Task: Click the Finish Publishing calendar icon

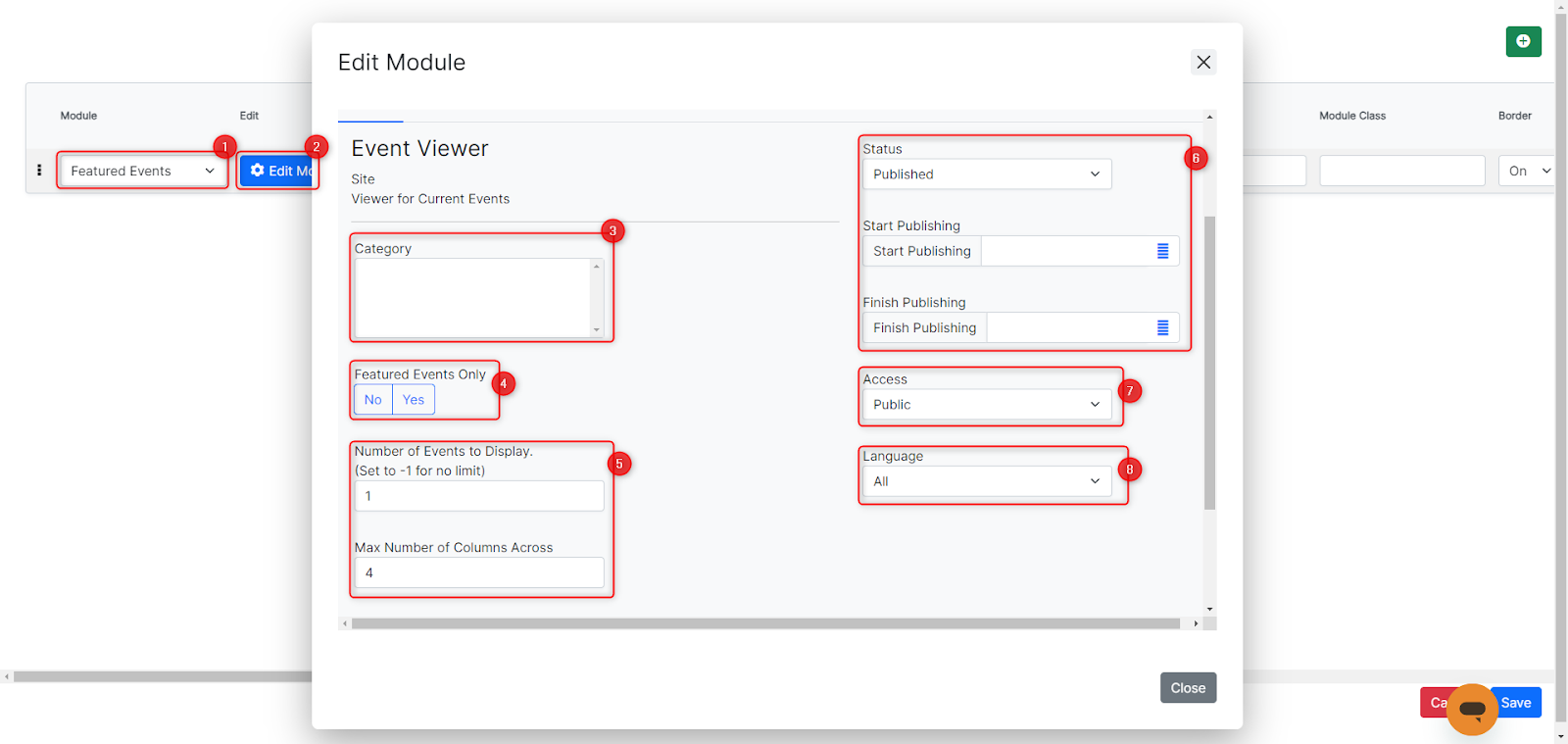Action: (x=1162, y=327)
